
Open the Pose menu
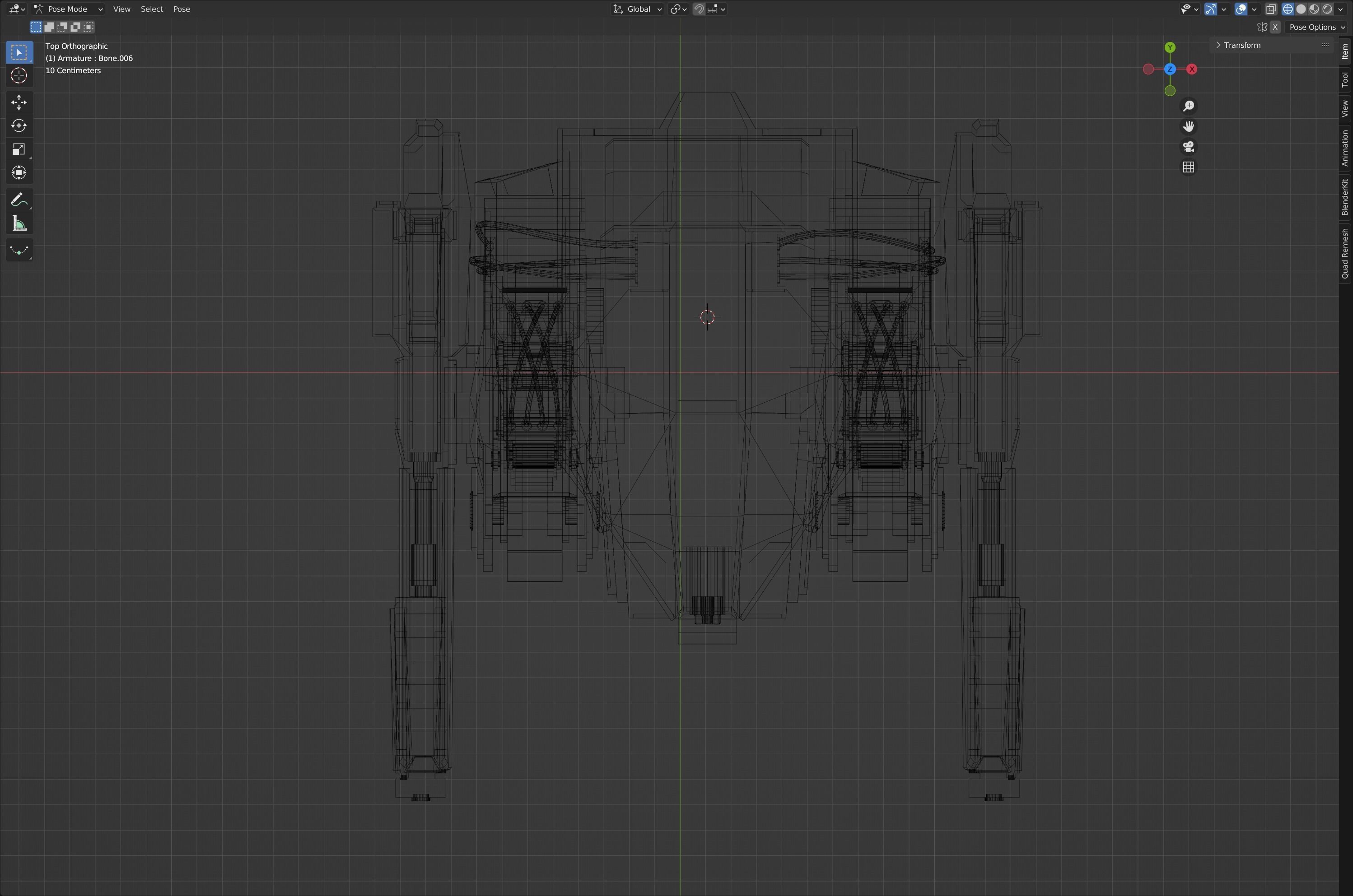point(182,9)
